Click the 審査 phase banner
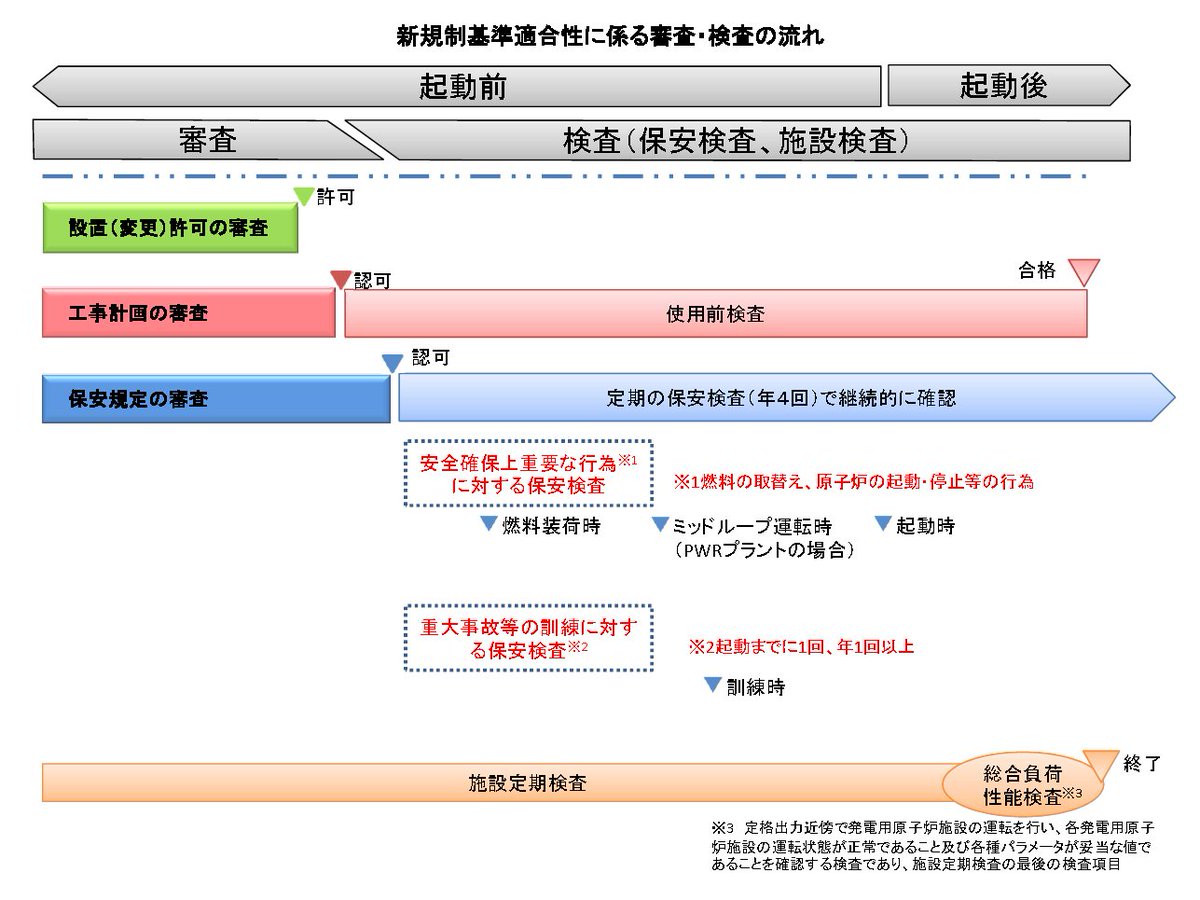 tap(208, 141)
